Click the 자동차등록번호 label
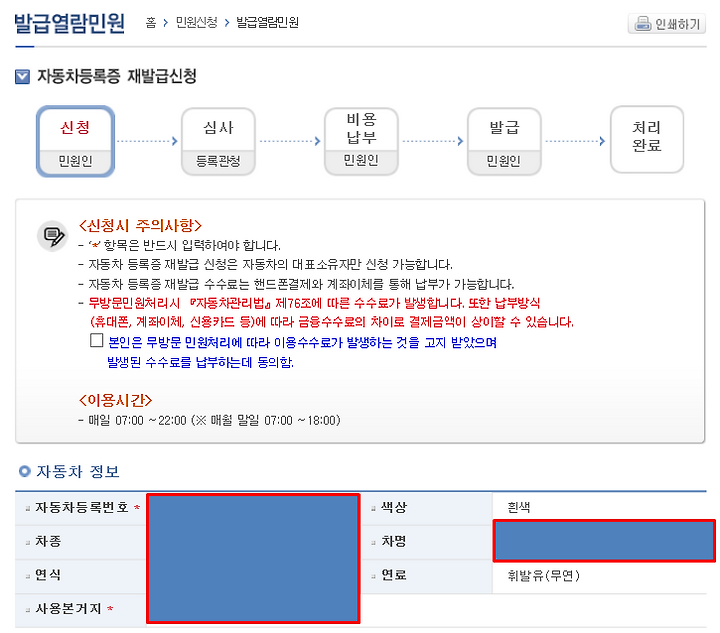 (x=82, y=507)
